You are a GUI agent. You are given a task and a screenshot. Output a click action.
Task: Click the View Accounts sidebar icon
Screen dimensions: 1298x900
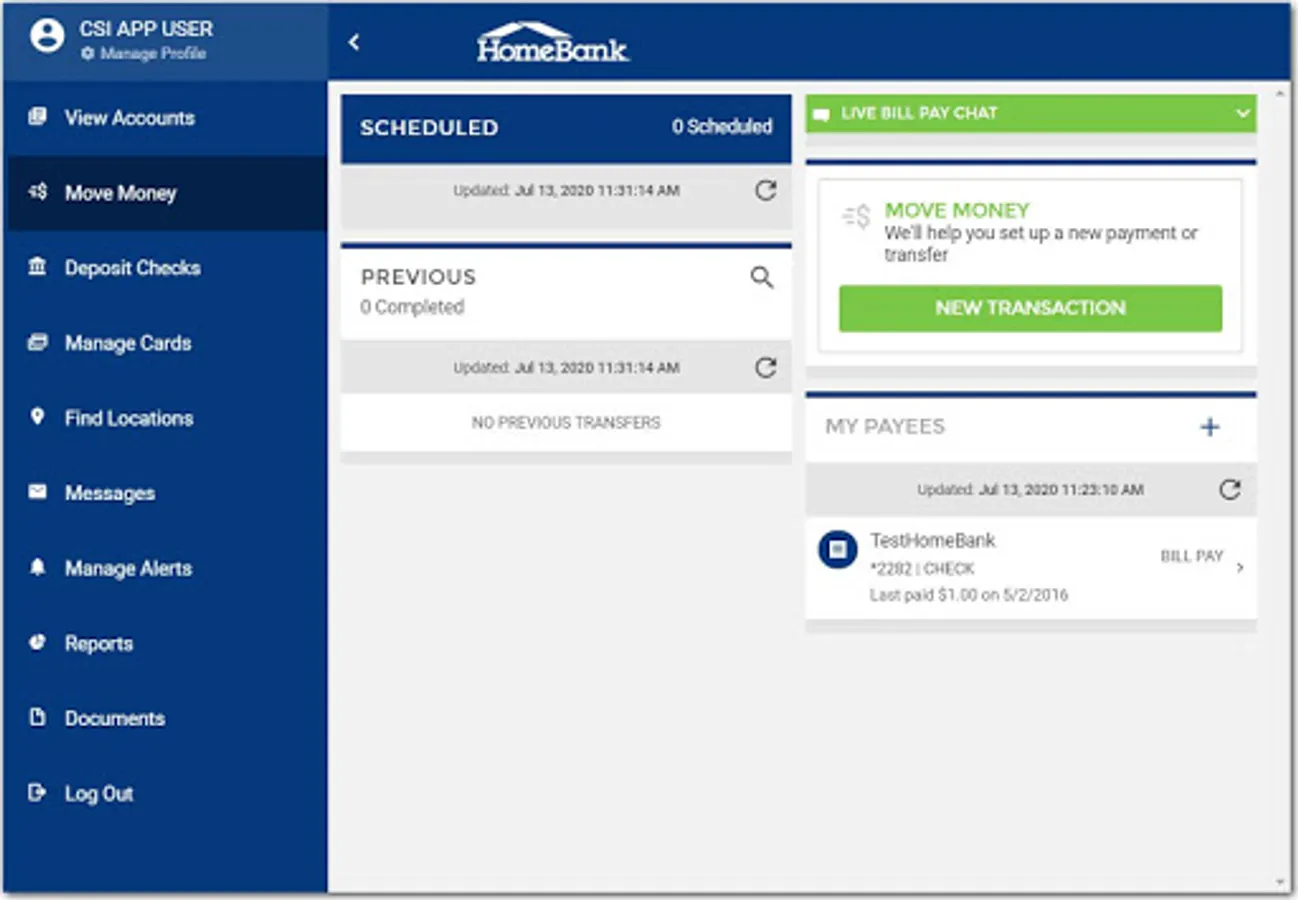tap(37, 117)
